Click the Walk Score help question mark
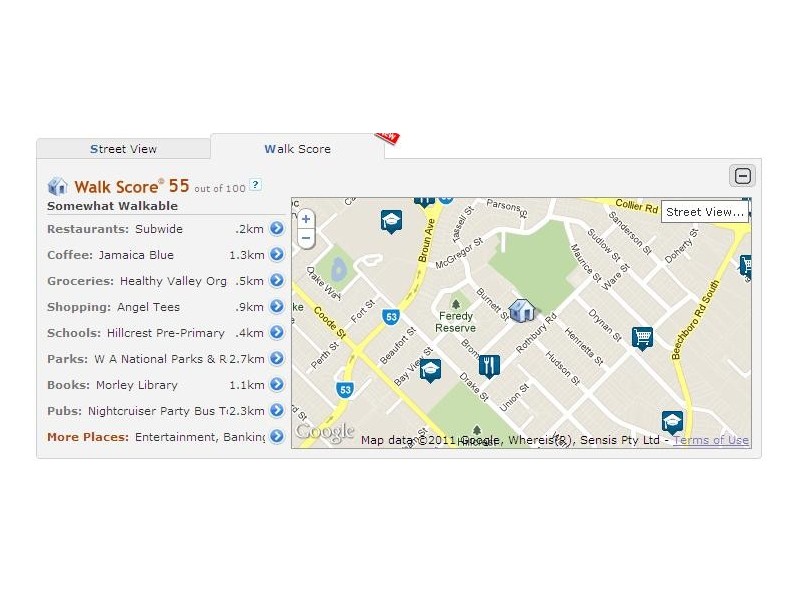This screenshot has width=800, height=600. tap(256, 185)
